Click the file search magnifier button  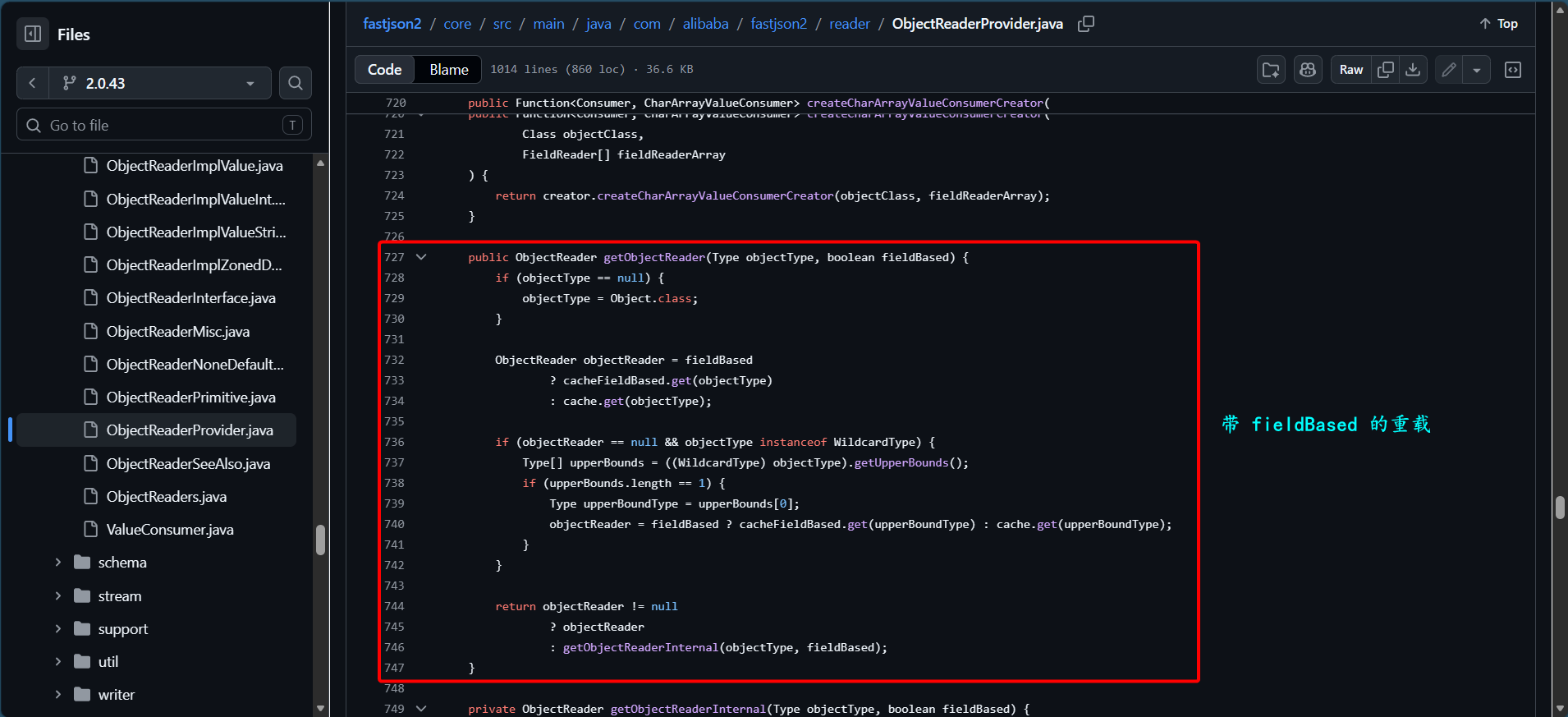[x=296, y=83]
